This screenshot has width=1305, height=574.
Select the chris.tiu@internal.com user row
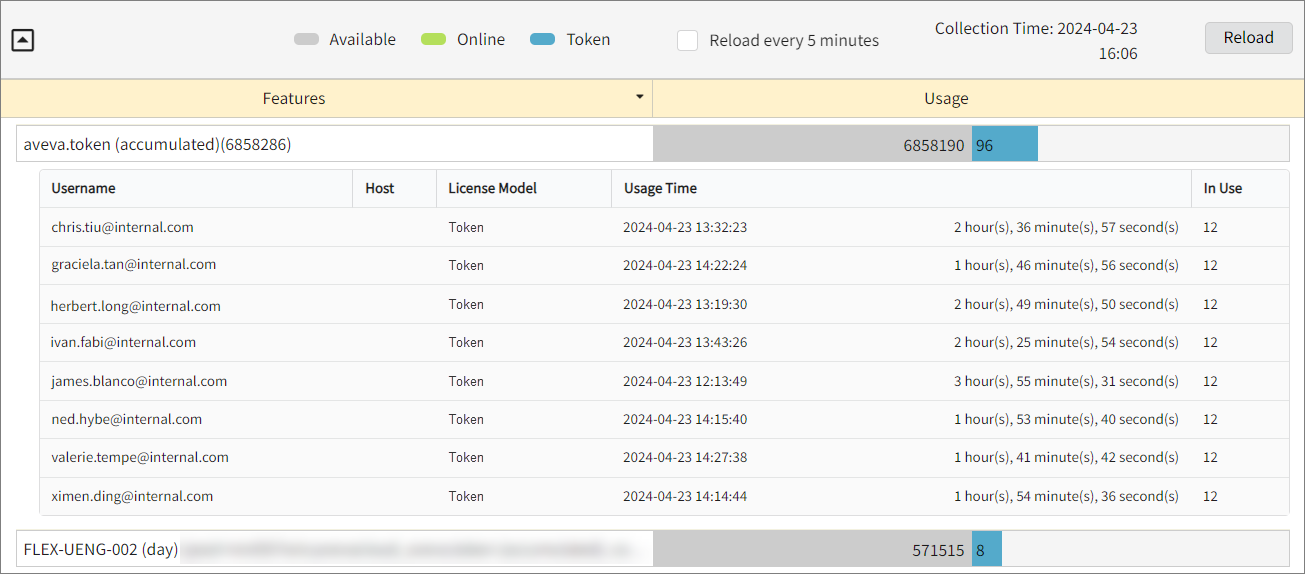tap(122, 227)
